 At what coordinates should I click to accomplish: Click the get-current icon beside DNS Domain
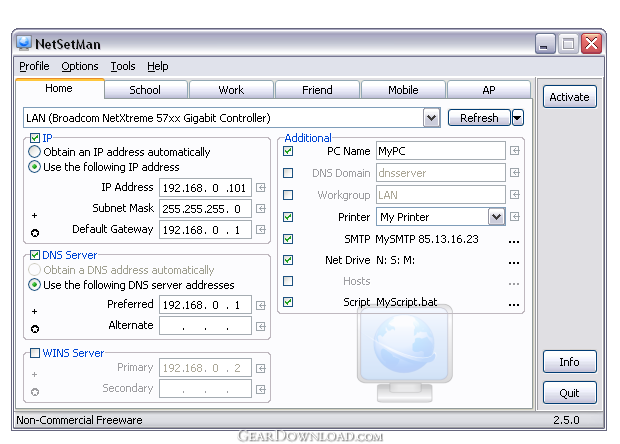click(514, 173)
